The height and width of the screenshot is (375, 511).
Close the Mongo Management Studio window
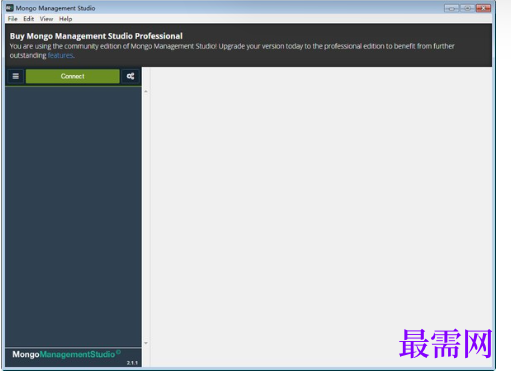[x=483, y=8]
